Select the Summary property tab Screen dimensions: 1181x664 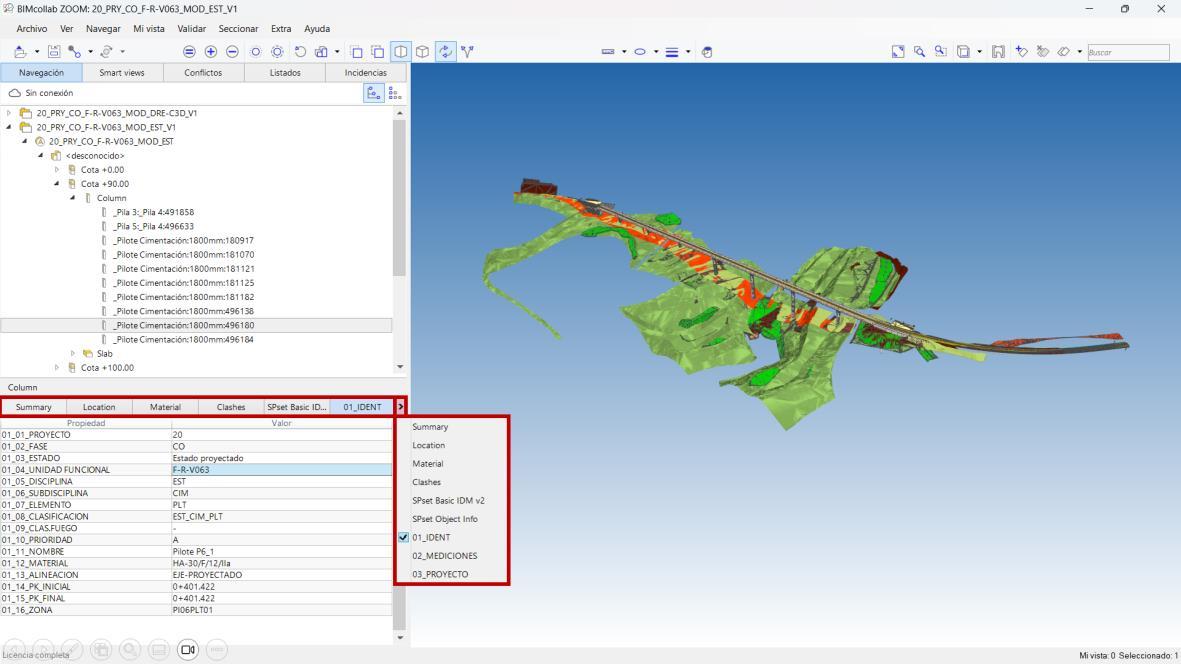(34, 407)
